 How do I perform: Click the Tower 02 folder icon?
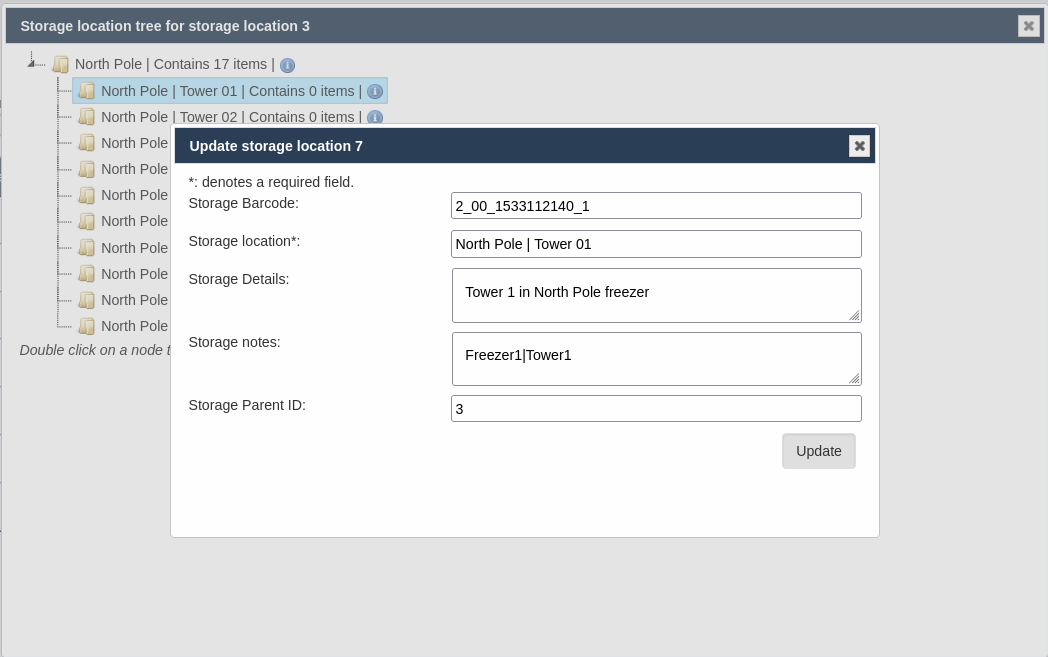87,117
